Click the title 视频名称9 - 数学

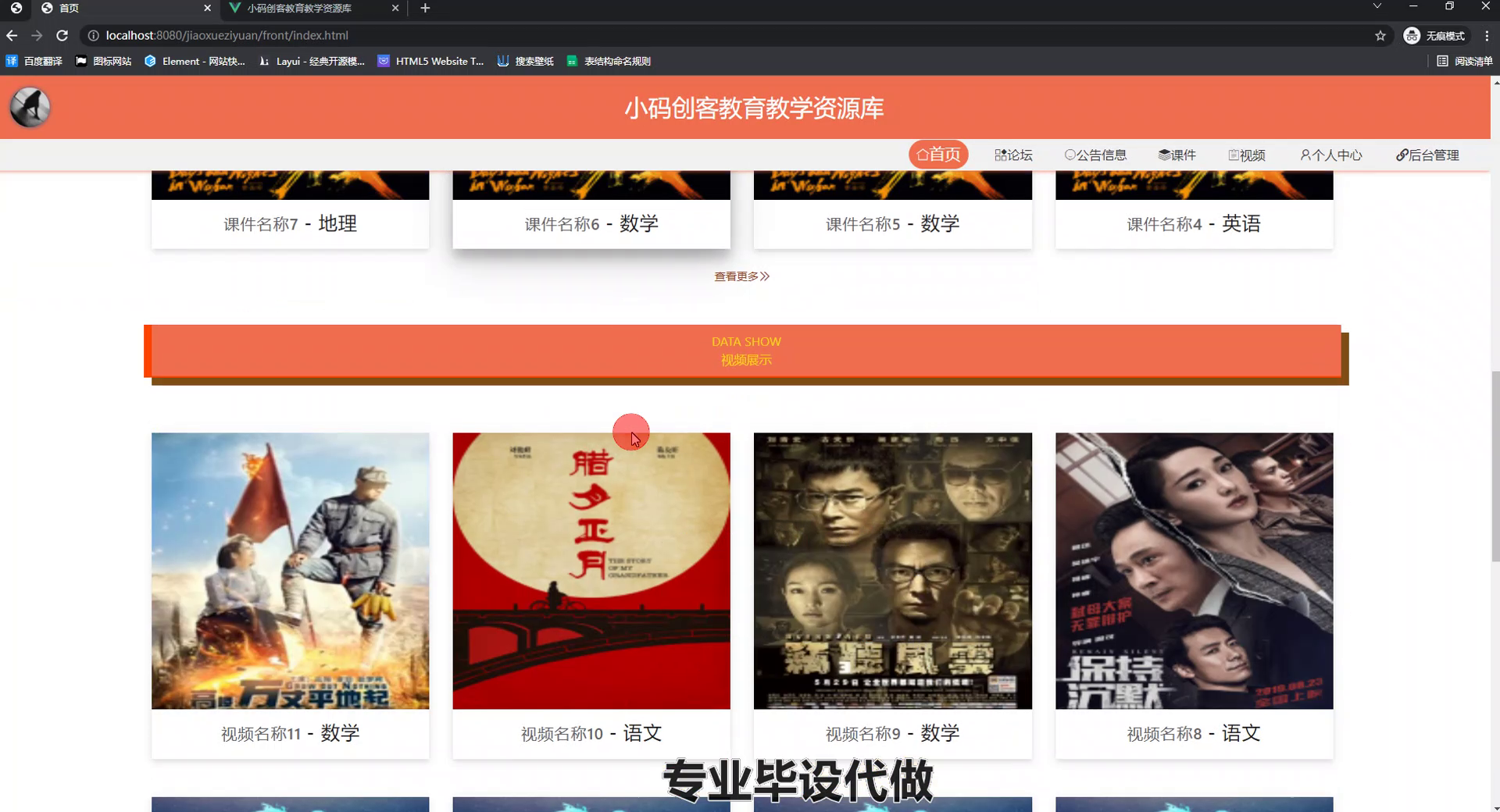coord(892,733)
